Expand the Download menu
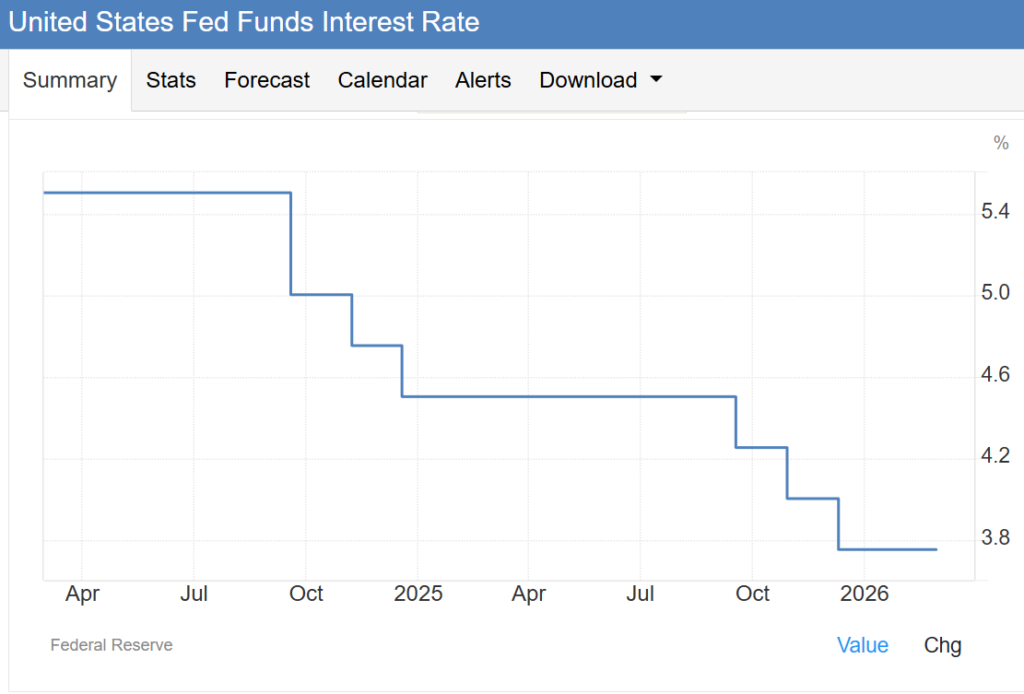 [588, 81]
